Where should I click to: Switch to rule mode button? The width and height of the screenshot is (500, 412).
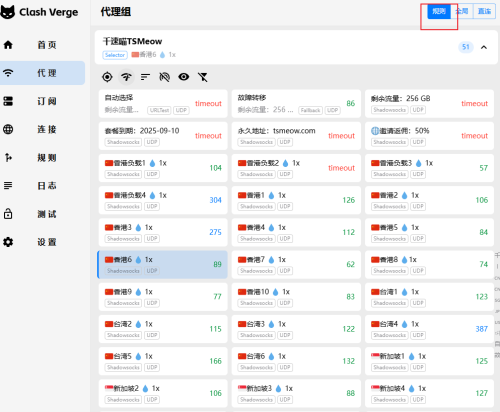(x=439, y=11)
